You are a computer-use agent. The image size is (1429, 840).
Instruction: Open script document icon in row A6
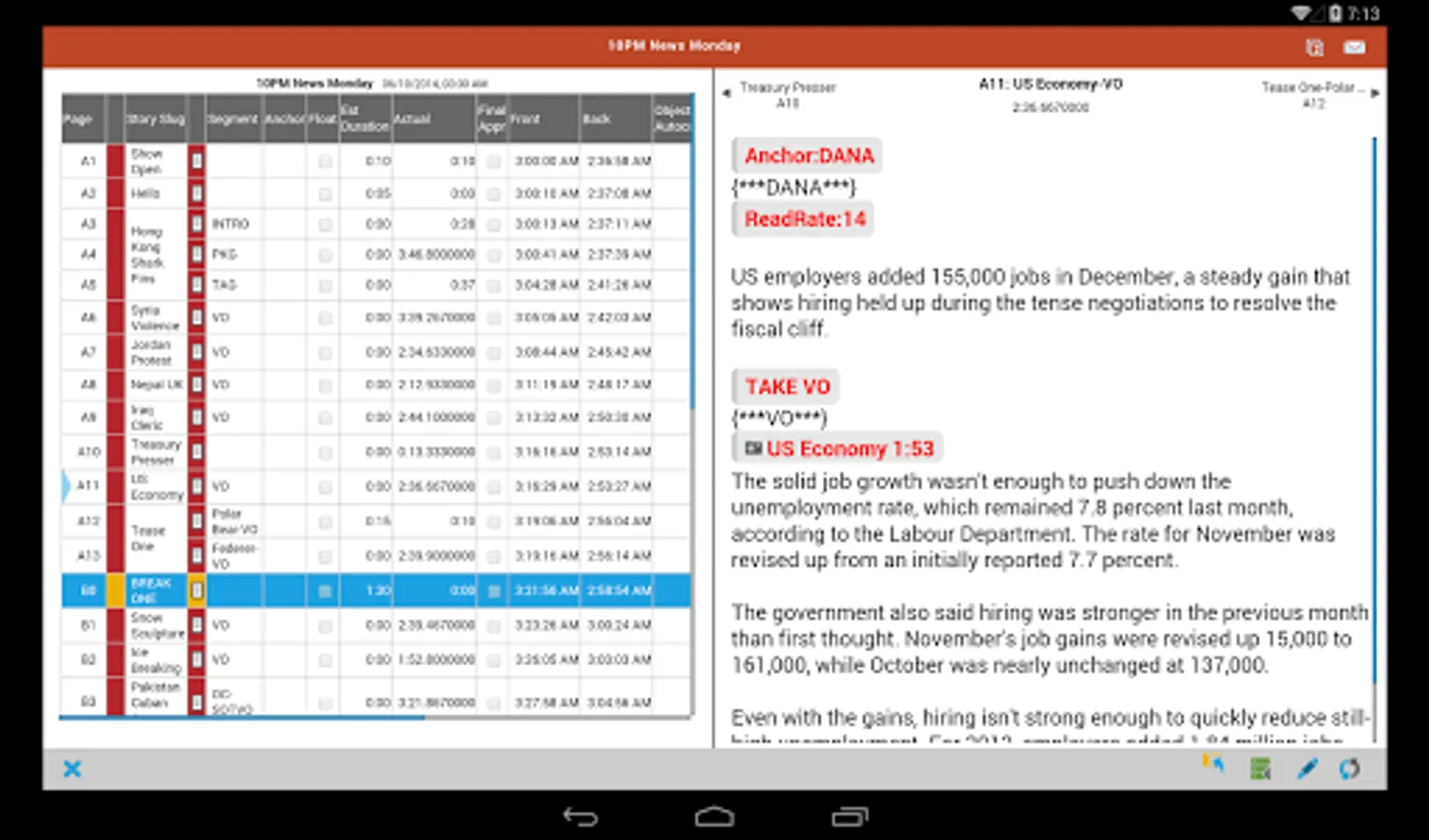[197, 317]
